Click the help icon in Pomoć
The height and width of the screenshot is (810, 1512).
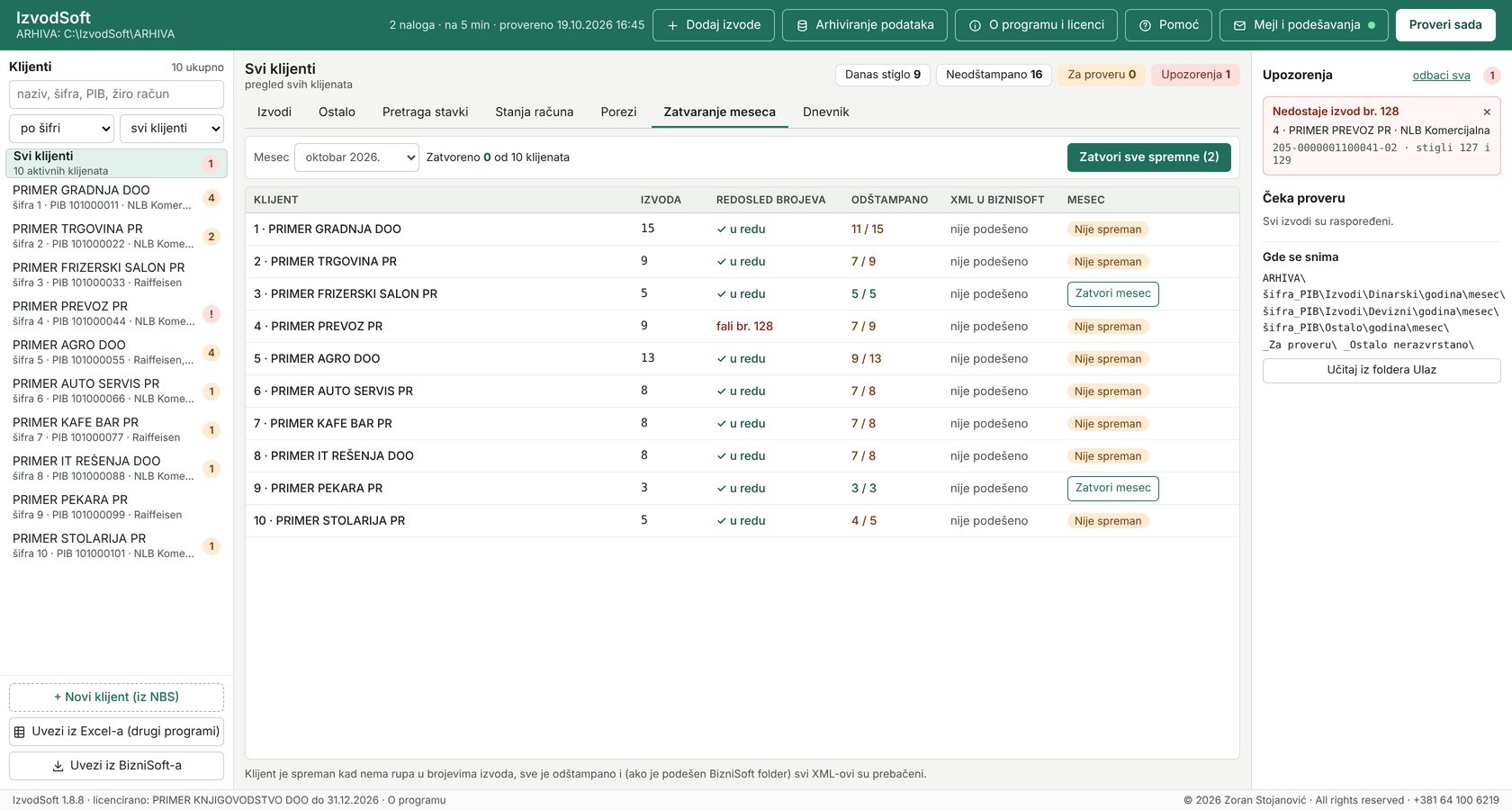(1145, 25)
